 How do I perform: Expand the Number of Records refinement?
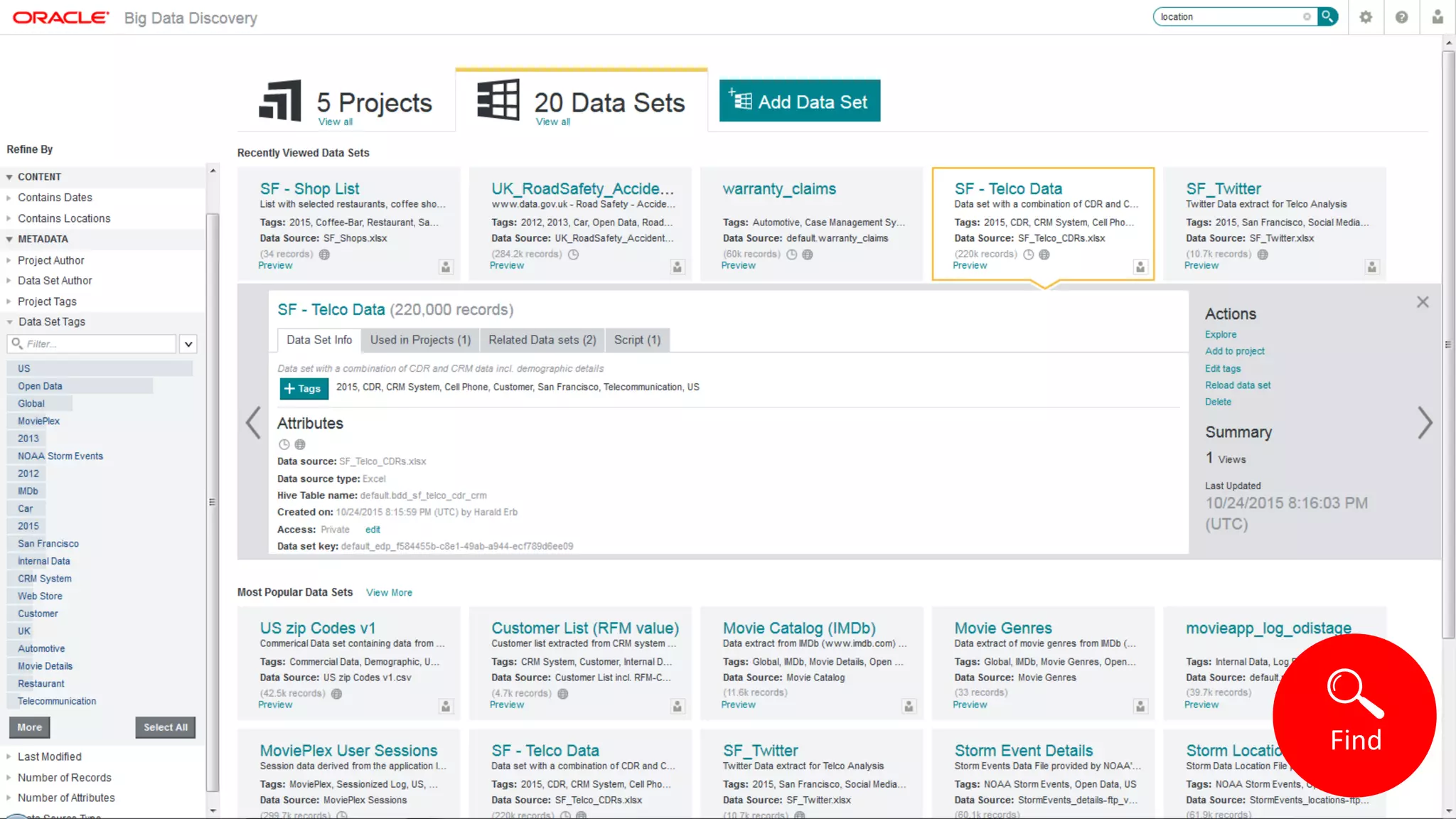tap(64, 777)
